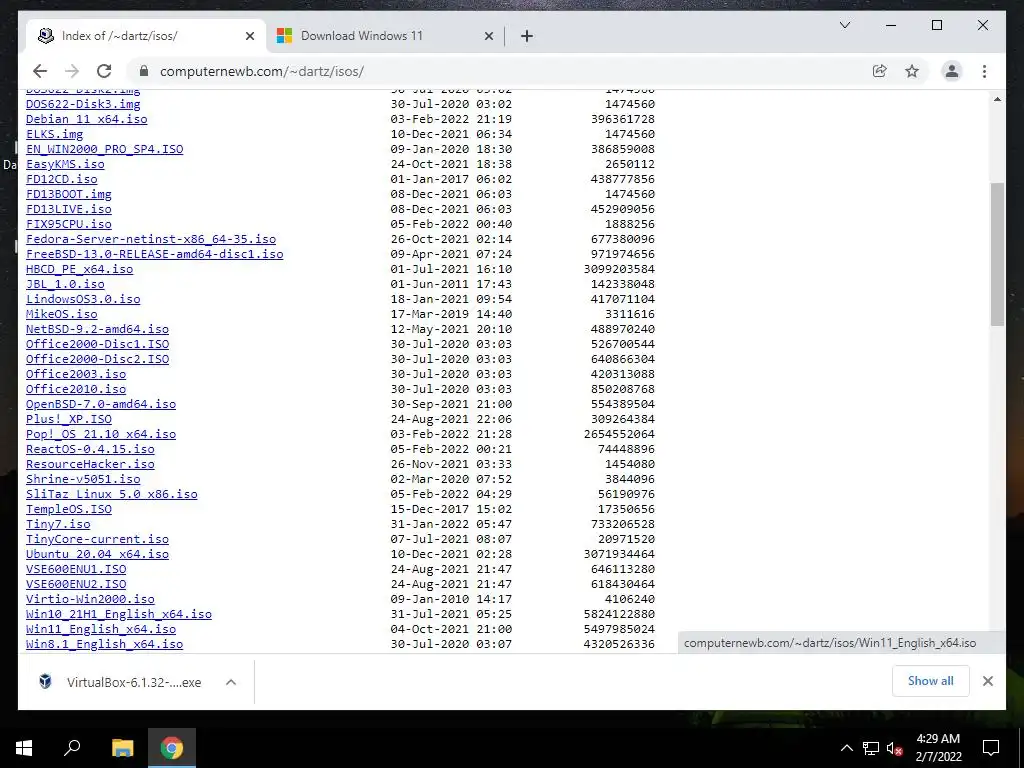Open the Chrome three-dot menu
Screen dimensions: 1024x768
pos(984,71)
